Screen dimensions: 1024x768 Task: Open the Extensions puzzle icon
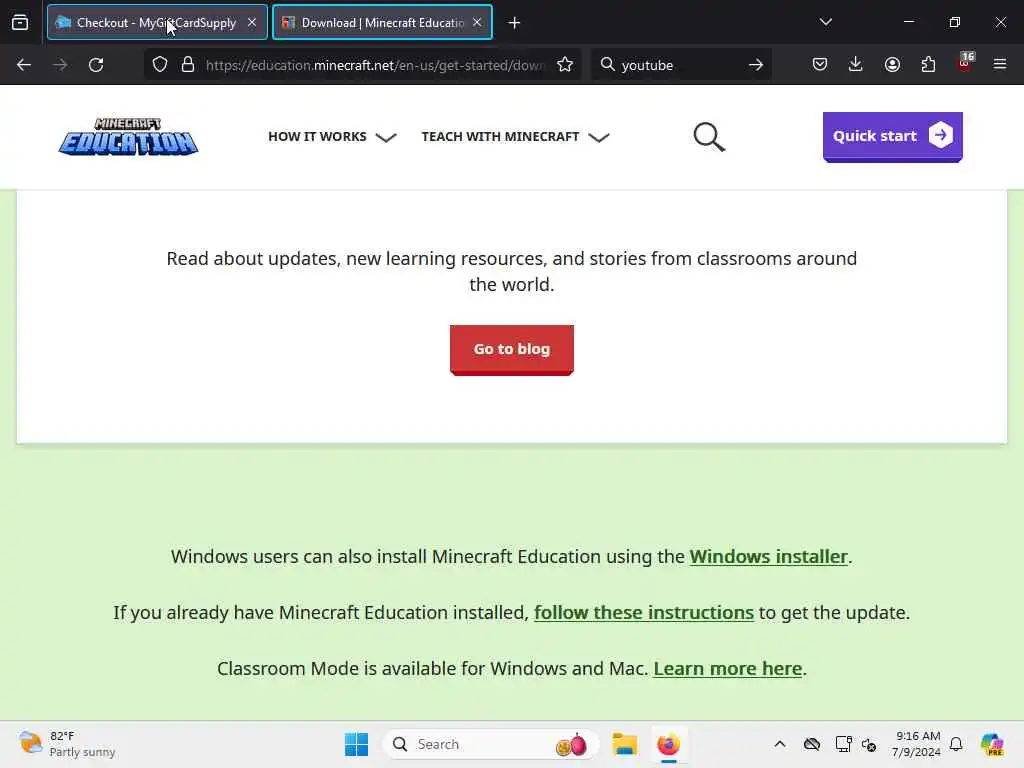(928, 65)
